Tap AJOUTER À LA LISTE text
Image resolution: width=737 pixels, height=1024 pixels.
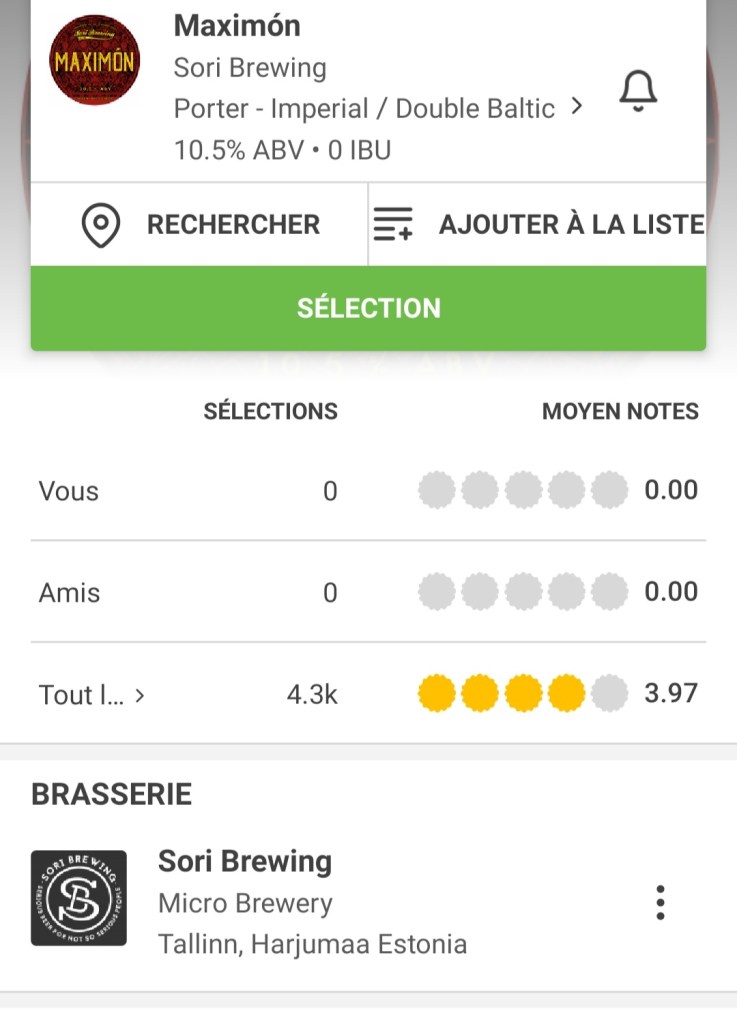click(571, 225)
